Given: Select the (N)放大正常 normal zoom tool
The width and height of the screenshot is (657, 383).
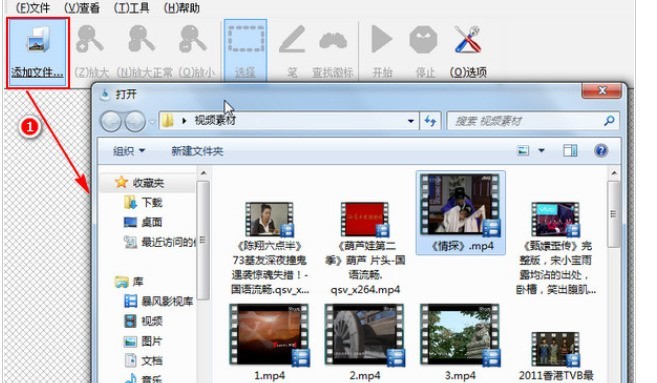Looking at the screenshot, I should click(144, 50).
